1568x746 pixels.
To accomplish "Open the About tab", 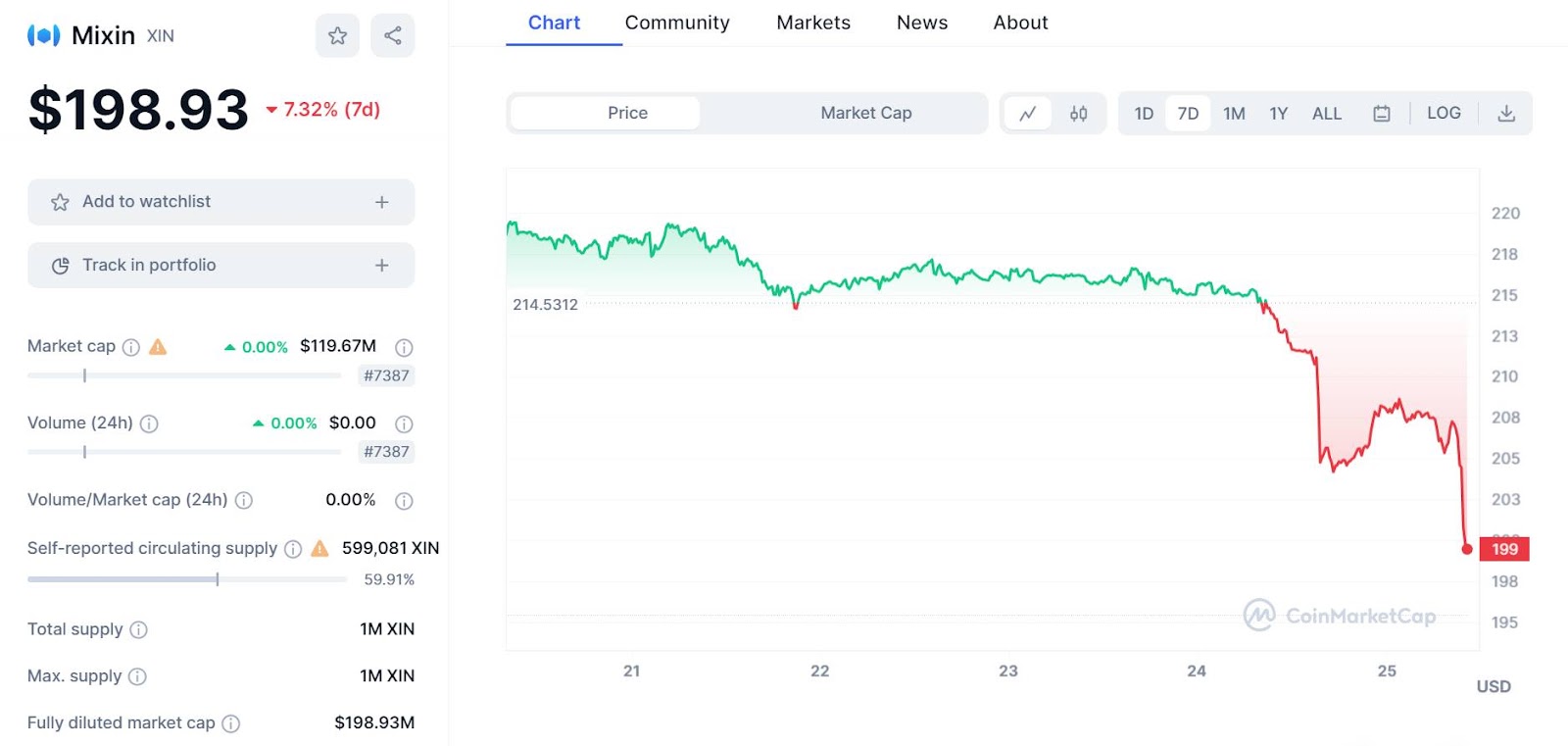I will (1020, 23).
